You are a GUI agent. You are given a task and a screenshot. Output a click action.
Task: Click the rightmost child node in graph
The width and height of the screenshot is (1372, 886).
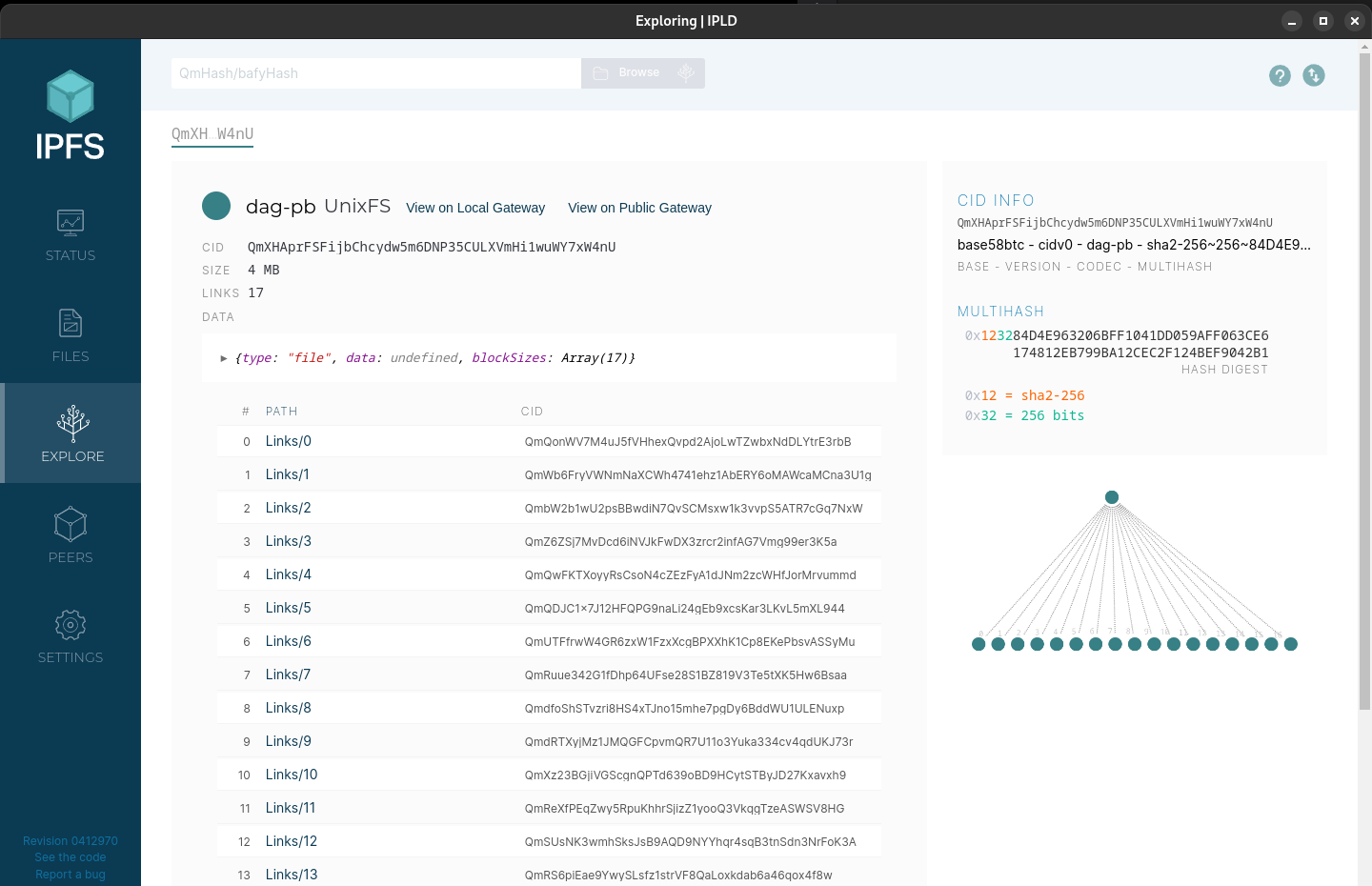pyautogui.click(x=1291, y=644)
